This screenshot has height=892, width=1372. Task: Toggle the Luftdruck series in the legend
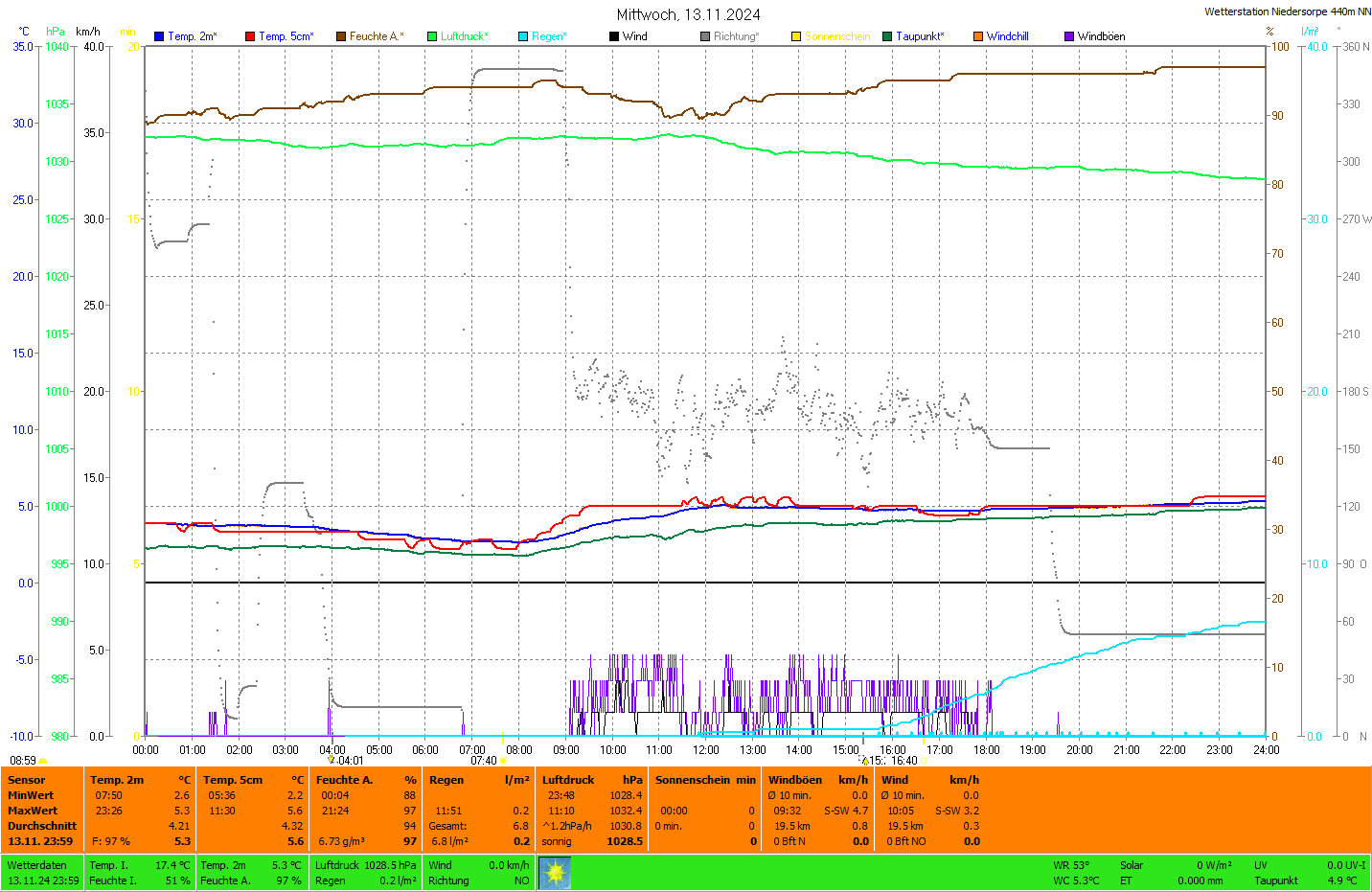pyautogui.click(x=464, y=36)
